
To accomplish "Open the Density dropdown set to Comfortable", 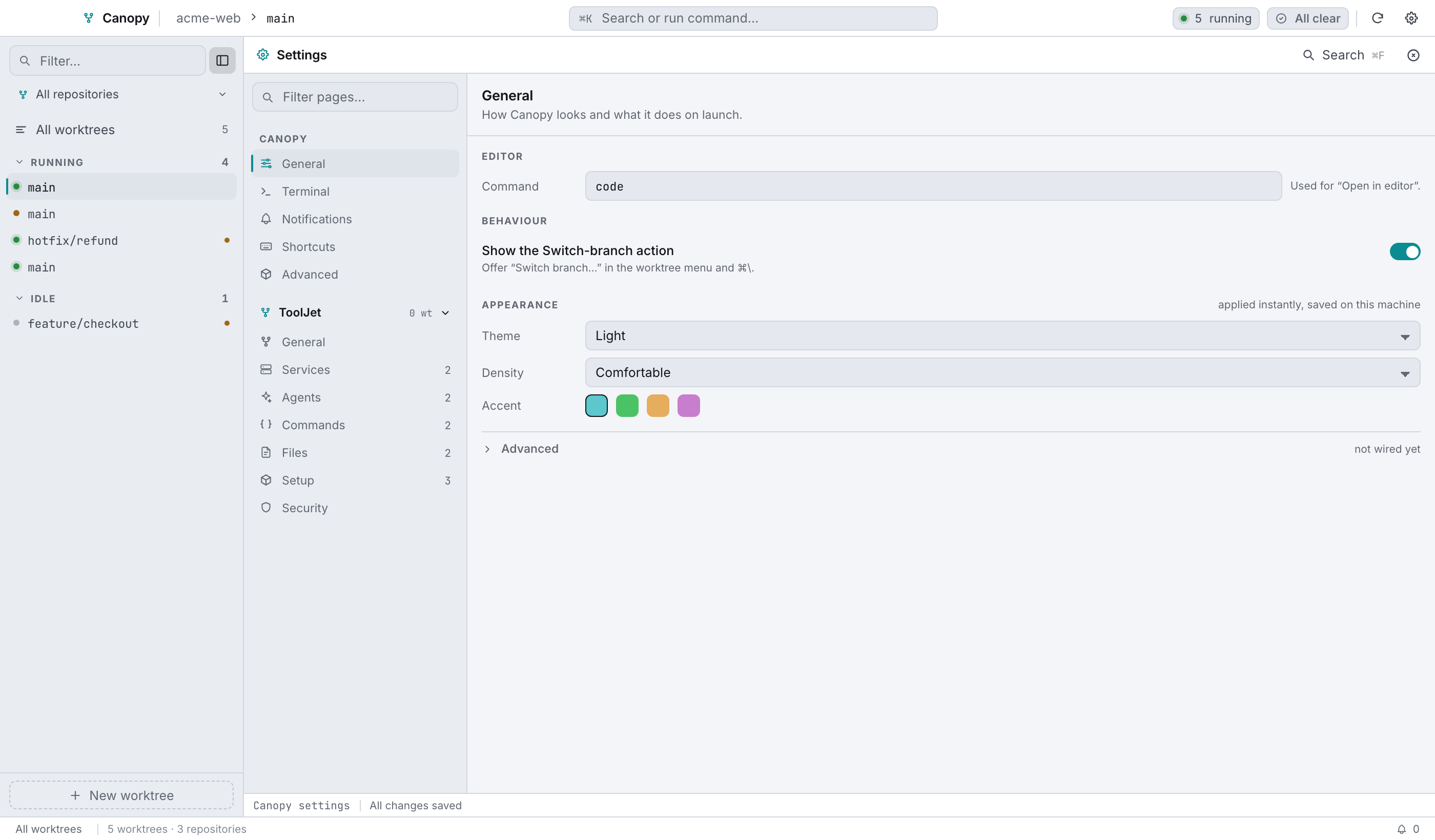I will point(1002,373).
